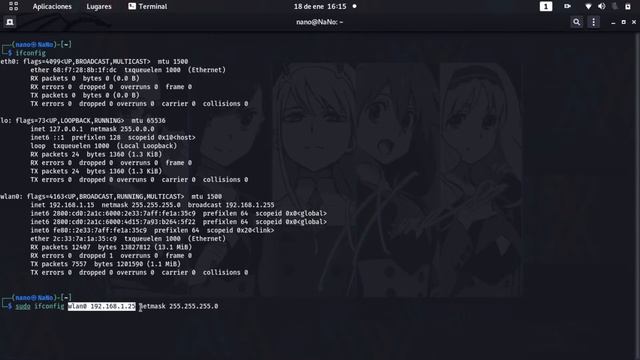Click the new tab icon in terminal header

coord(10,22)
